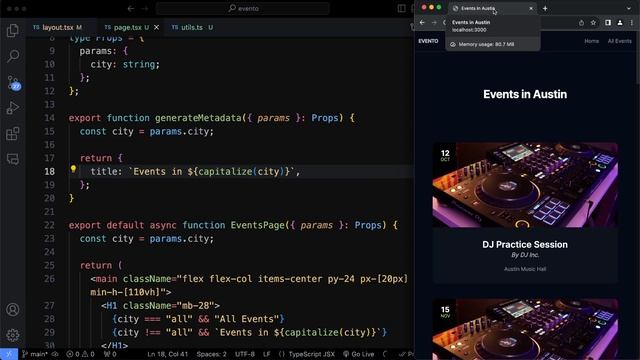640x360 pixels.
Task: Change end of line sequence LF
Action: [x=267, y=354]
